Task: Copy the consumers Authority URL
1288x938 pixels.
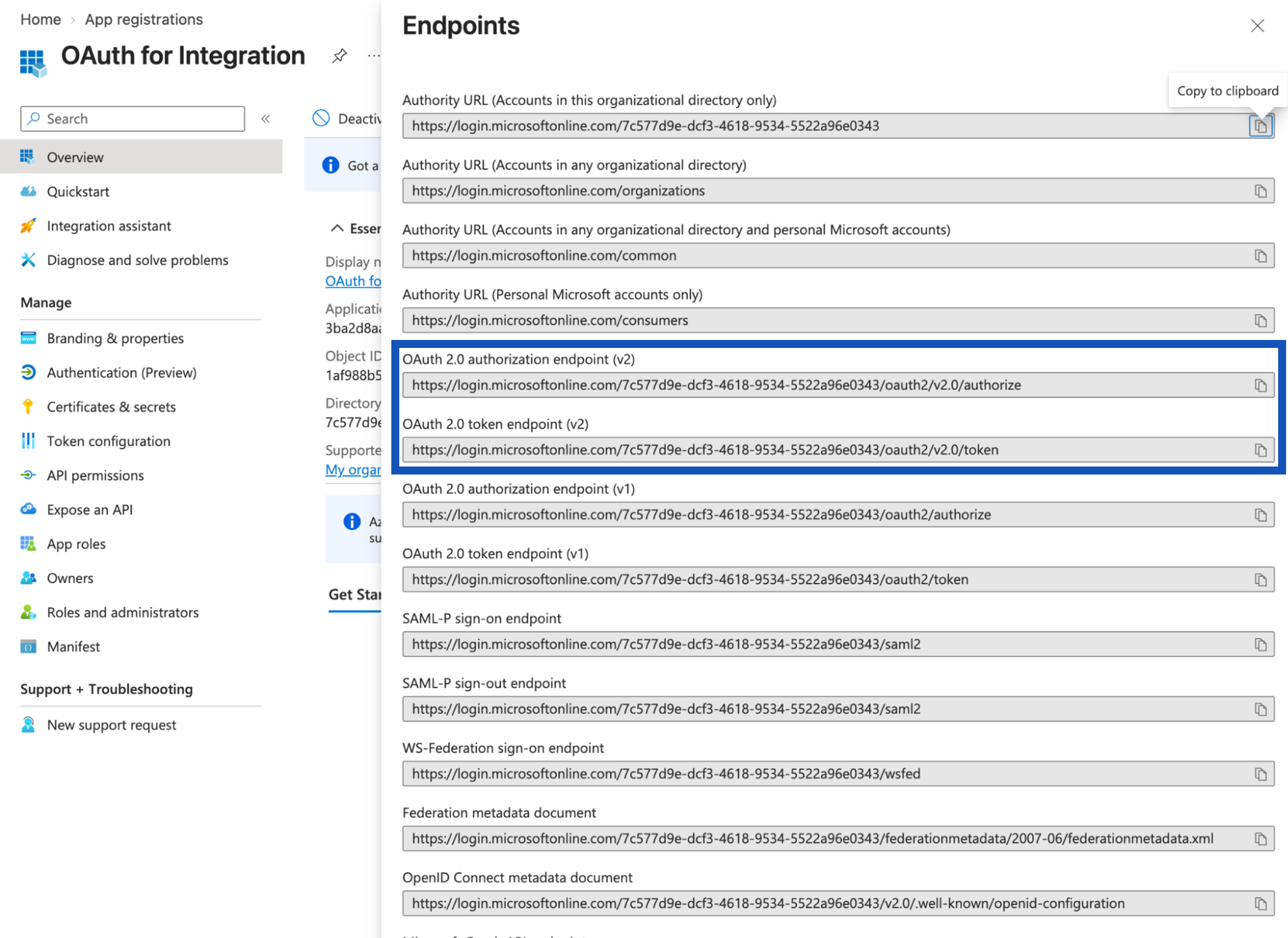Action: (x=1260, y=320)
